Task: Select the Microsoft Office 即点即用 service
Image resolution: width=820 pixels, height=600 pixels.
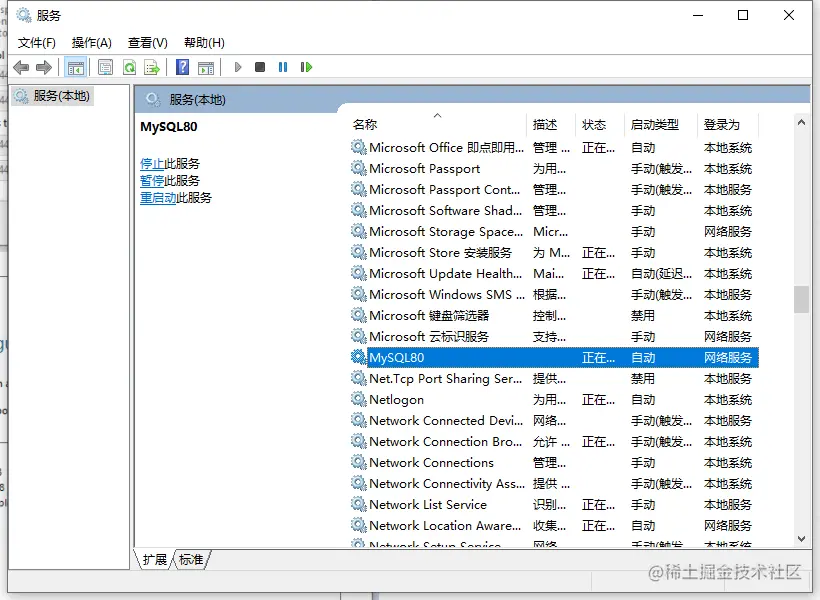Action: click(x=554, y=148)
